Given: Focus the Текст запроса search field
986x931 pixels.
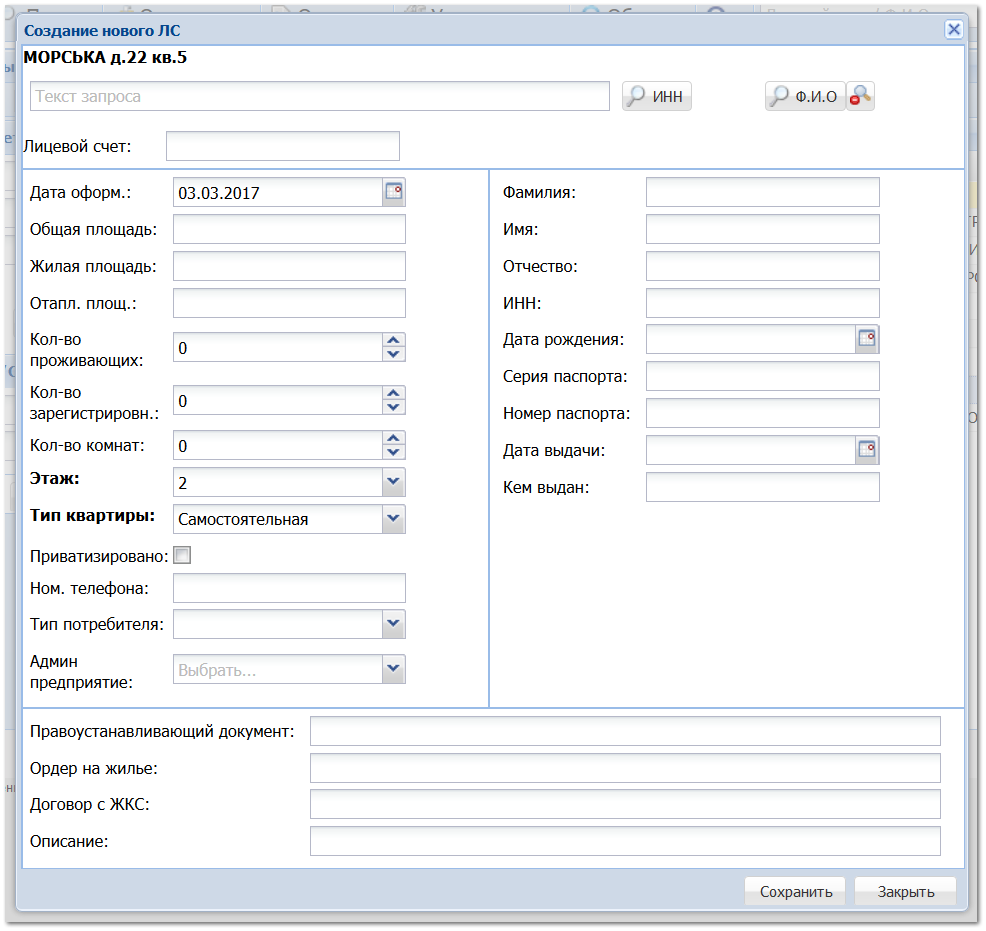Looking at the screenshot, I should click(319, 96).
